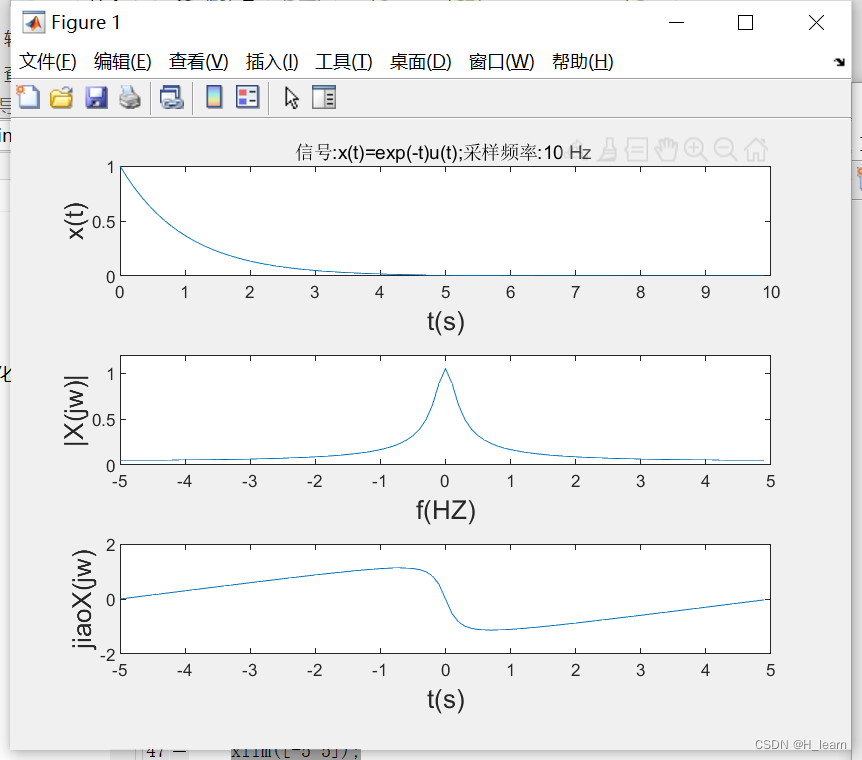The image size is (862, 760).
Task: Open the 插入(I) menu
Action: click(272, 62)
